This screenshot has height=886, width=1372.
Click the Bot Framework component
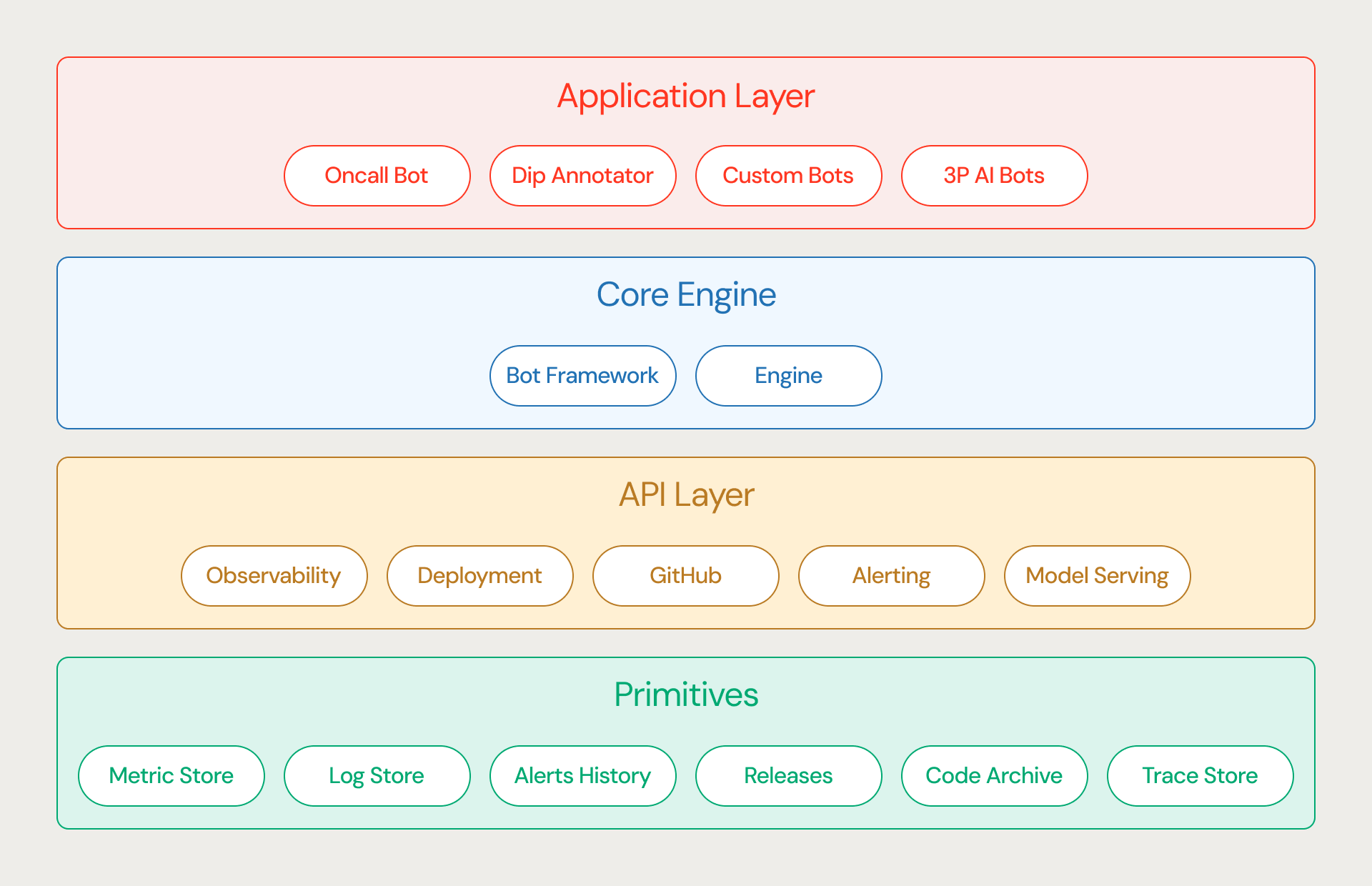pos(582,376)
